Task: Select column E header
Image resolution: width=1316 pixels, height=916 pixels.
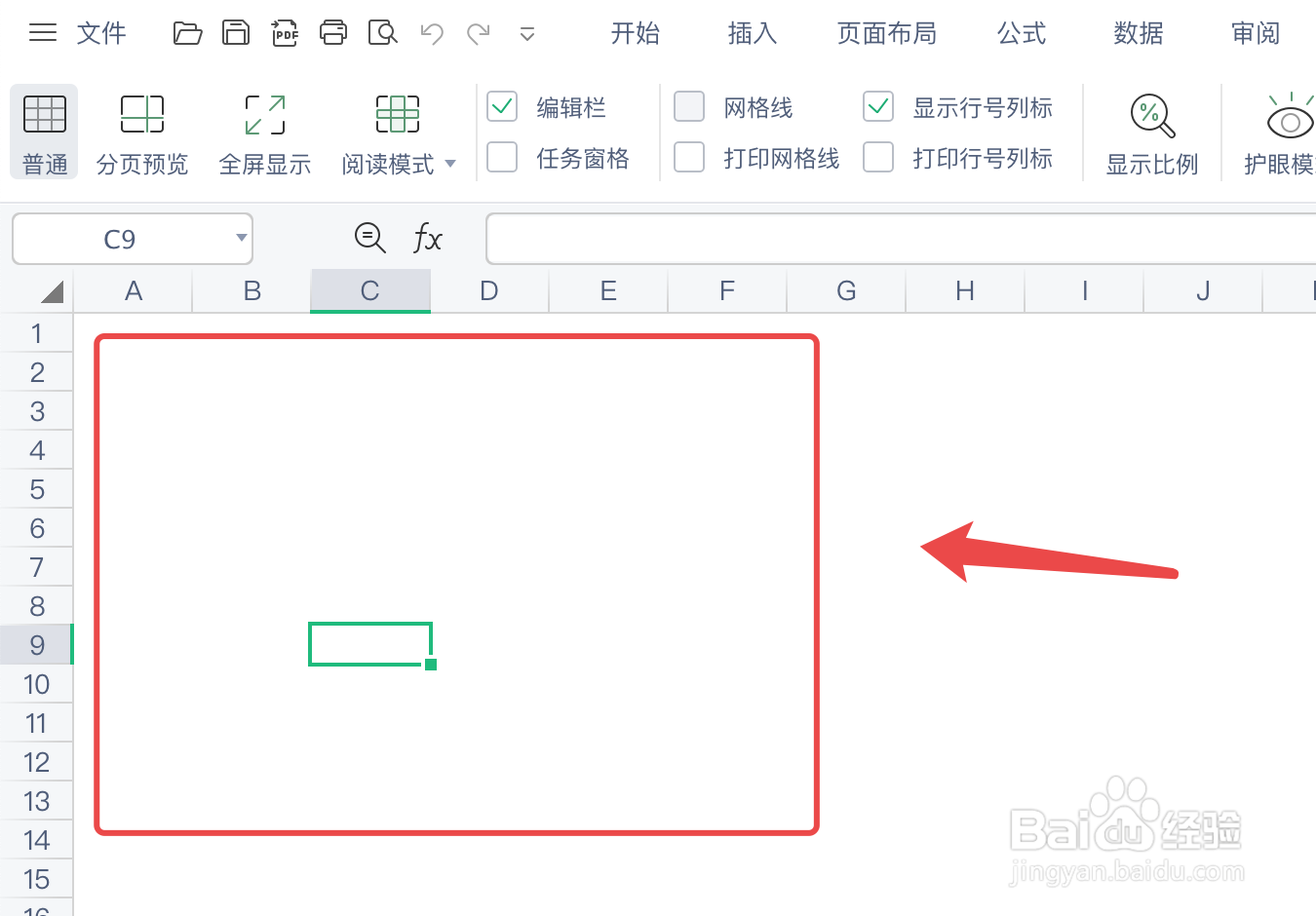Action: (x=608, y=291)
